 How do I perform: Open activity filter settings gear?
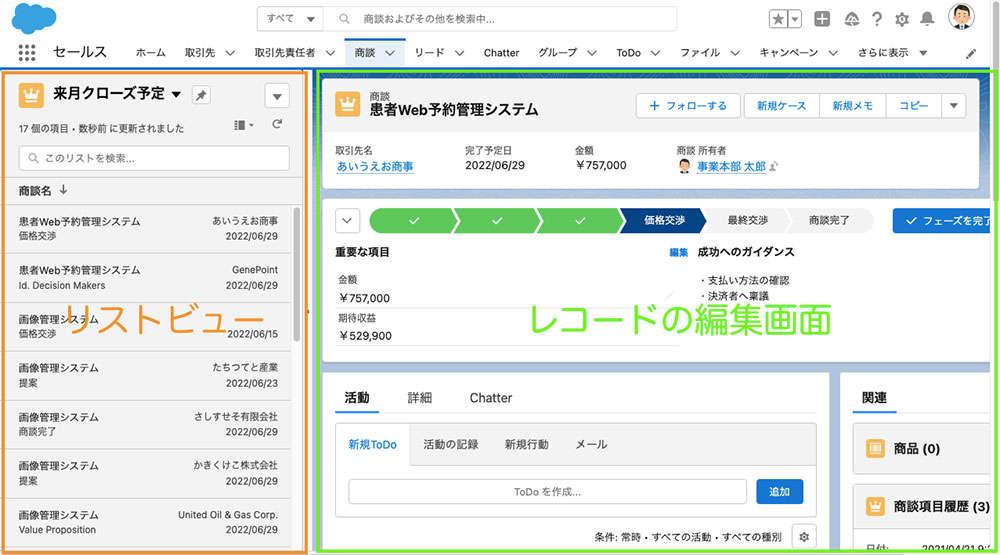(802, 537)
